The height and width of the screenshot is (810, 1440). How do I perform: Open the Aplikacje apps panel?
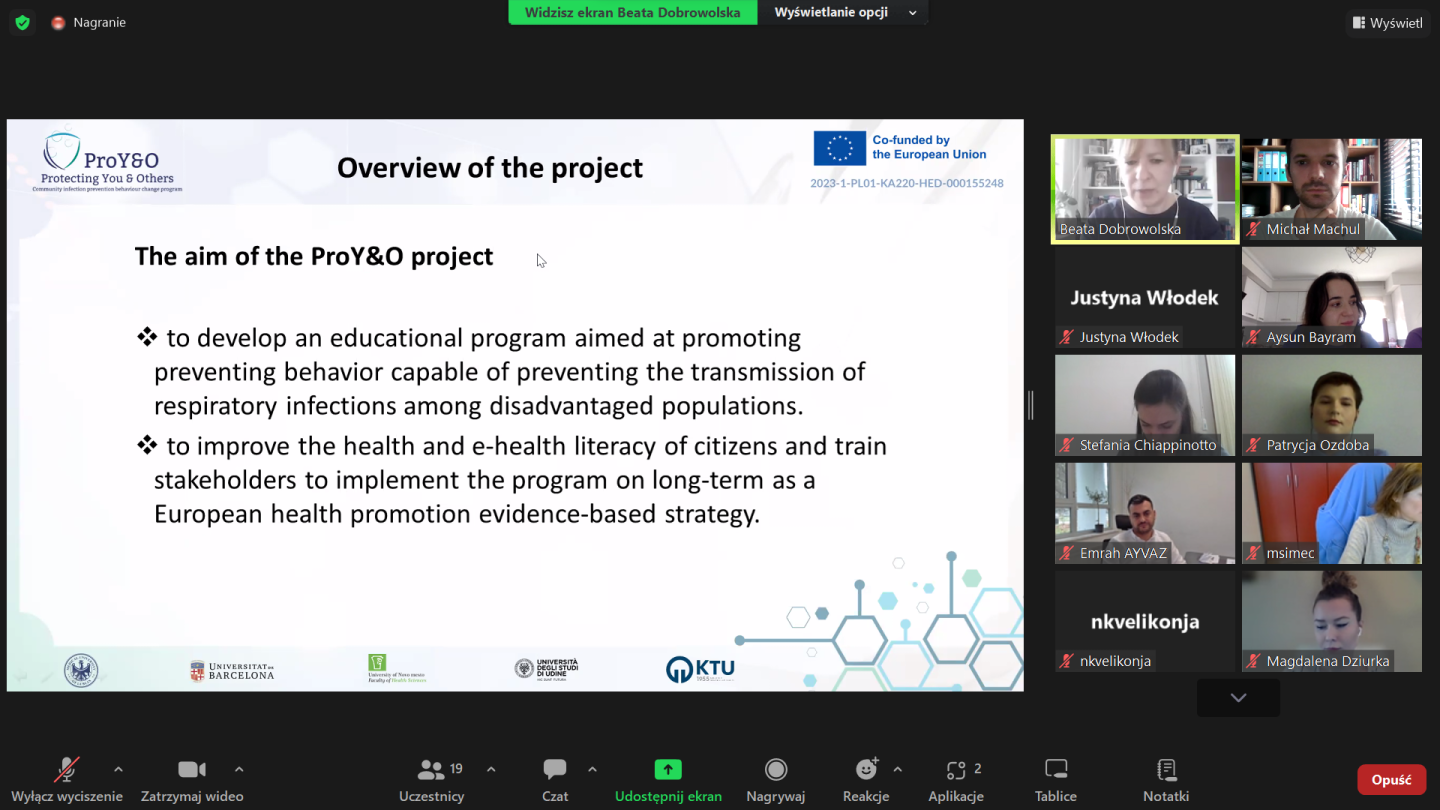[x=956, y=780]
